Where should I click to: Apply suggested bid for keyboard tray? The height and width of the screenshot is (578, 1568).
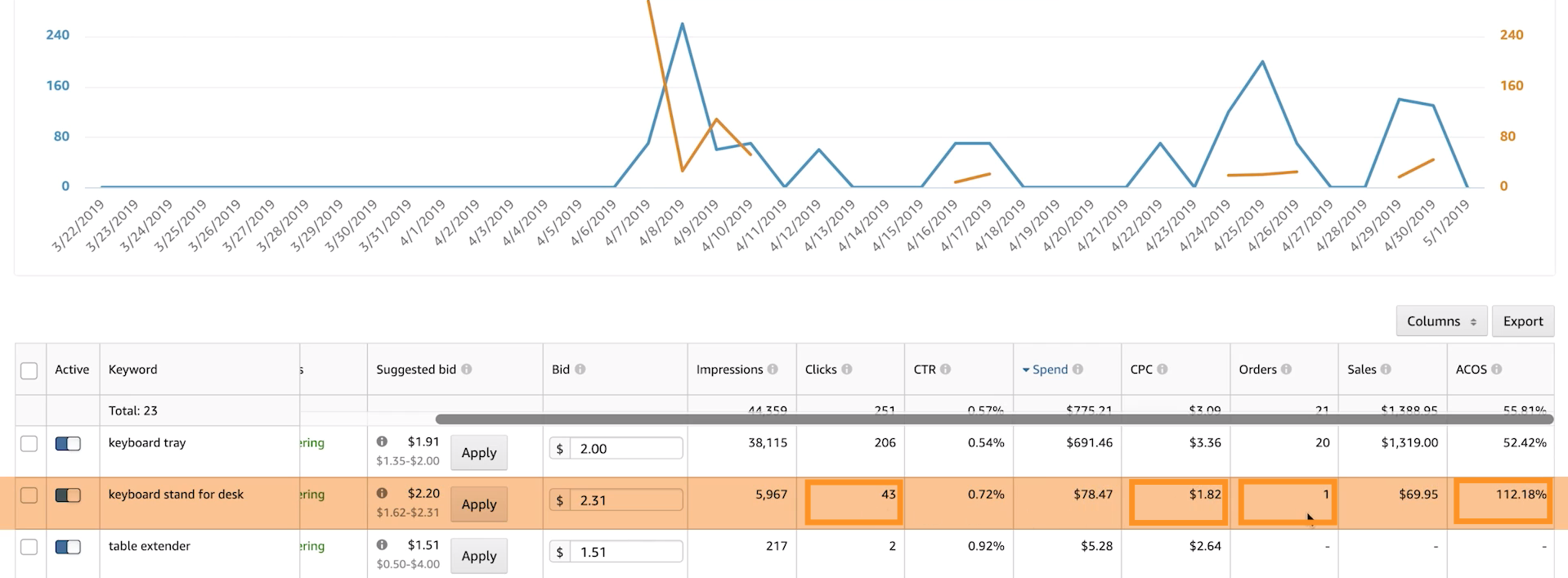(478, 453)
